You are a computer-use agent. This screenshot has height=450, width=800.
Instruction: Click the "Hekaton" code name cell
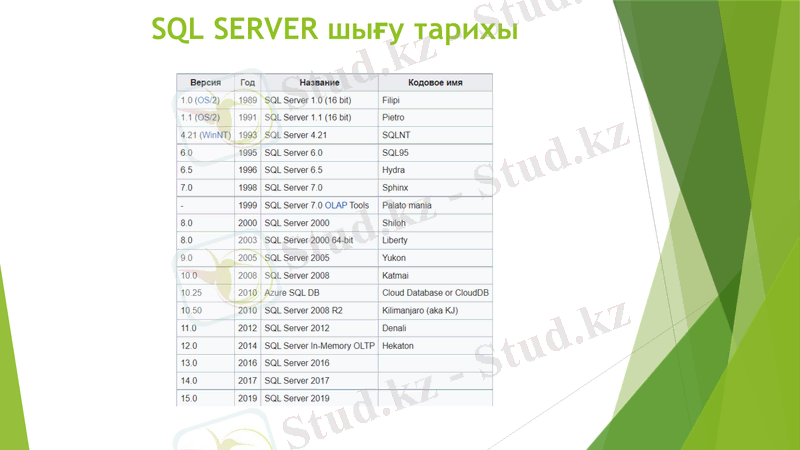tap(399, 345)
